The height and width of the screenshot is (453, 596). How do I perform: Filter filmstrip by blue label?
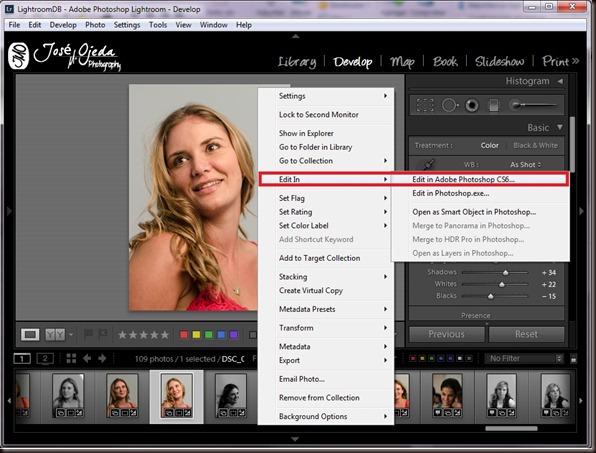click(x=441, y=358)
